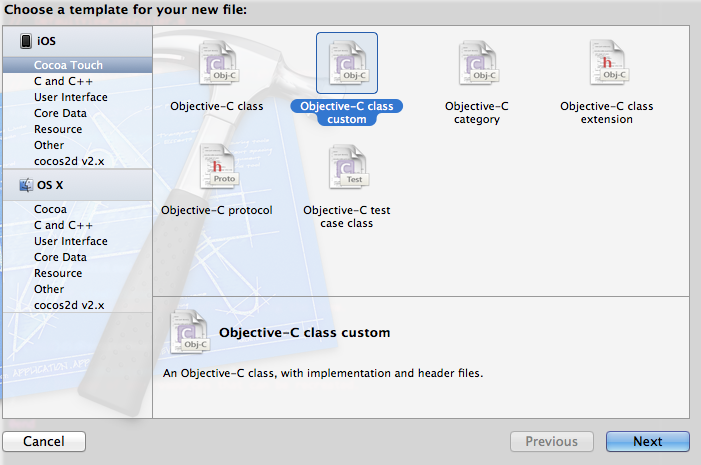Click the 'Choose a template for your new file' heading
Image resolution: width=701 pixels, height=465 pixels.
click(126, 9)
